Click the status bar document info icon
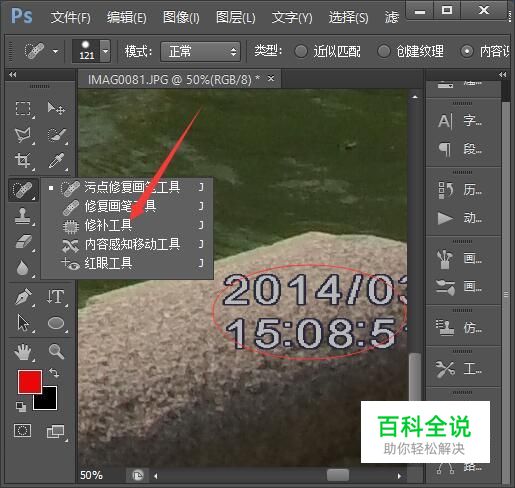515x488 pixels. [x=137, y=475]
